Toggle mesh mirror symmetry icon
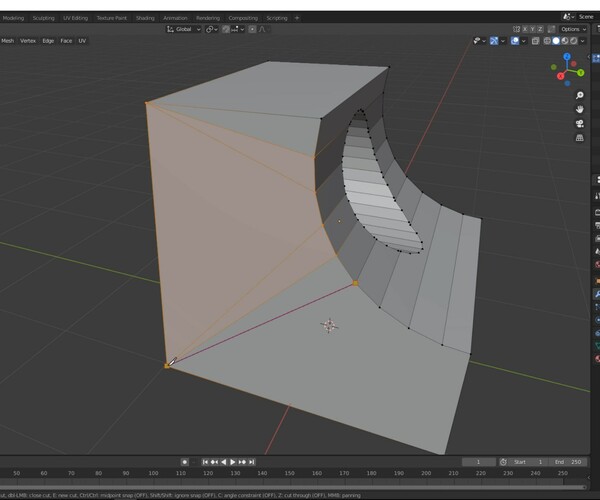Viewport: 600px width, 500px height. pos(516,29)
